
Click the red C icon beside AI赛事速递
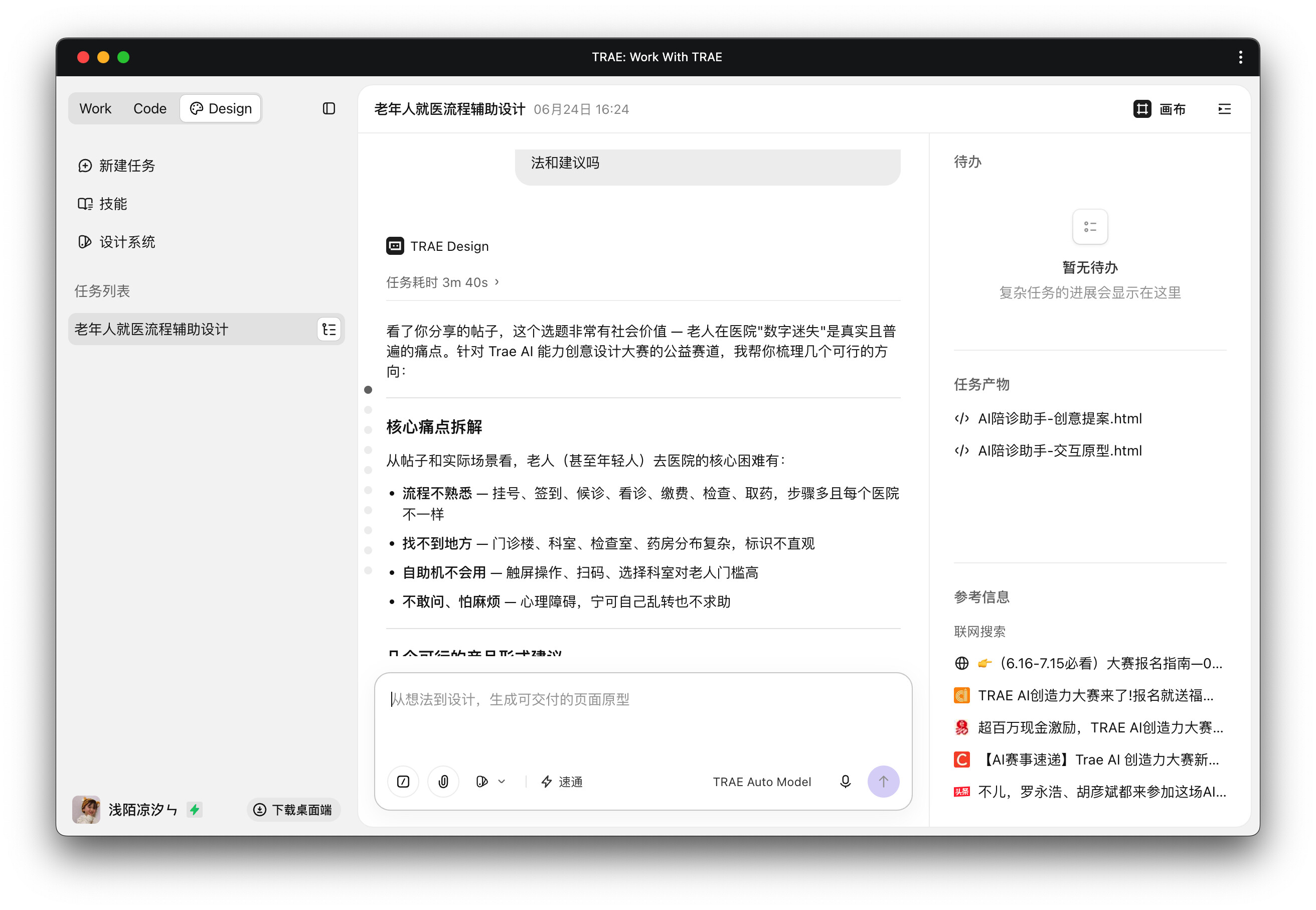pyautogui.click(x=961, y=760)
